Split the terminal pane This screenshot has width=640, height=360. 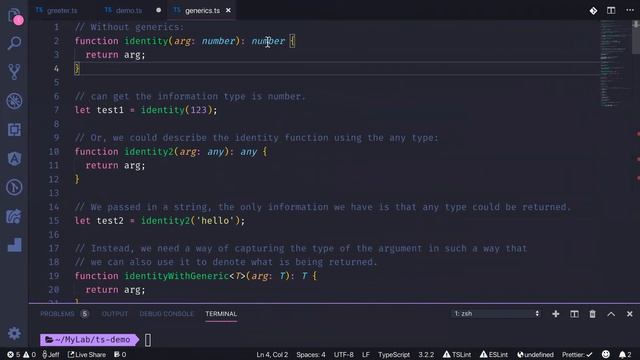574,314
